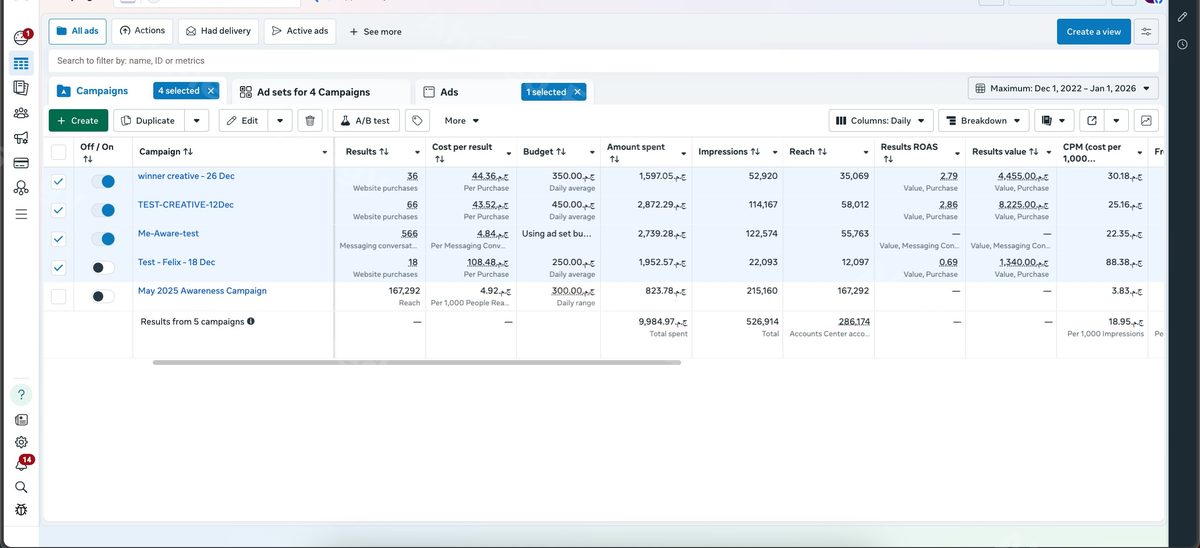The height and width of the screenshot is (548, 1200).
Task: Click the Report a problem bug icon
Action: tap(21, 510)
